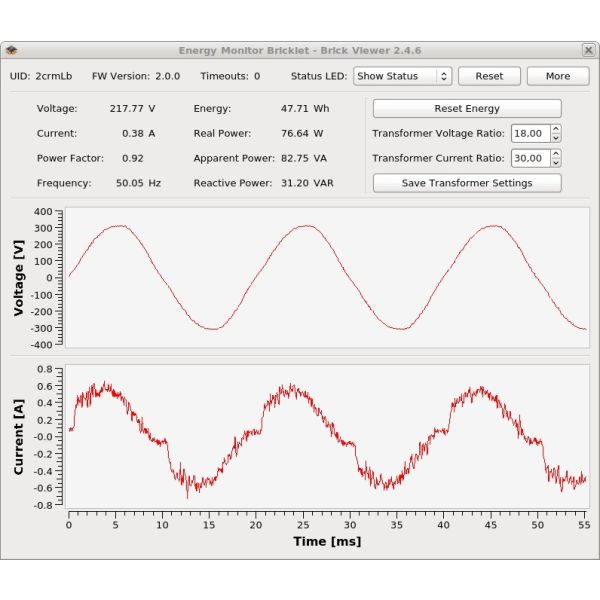Increase Transformer Current Ratio with up arrow

click(x=556, y=154)
